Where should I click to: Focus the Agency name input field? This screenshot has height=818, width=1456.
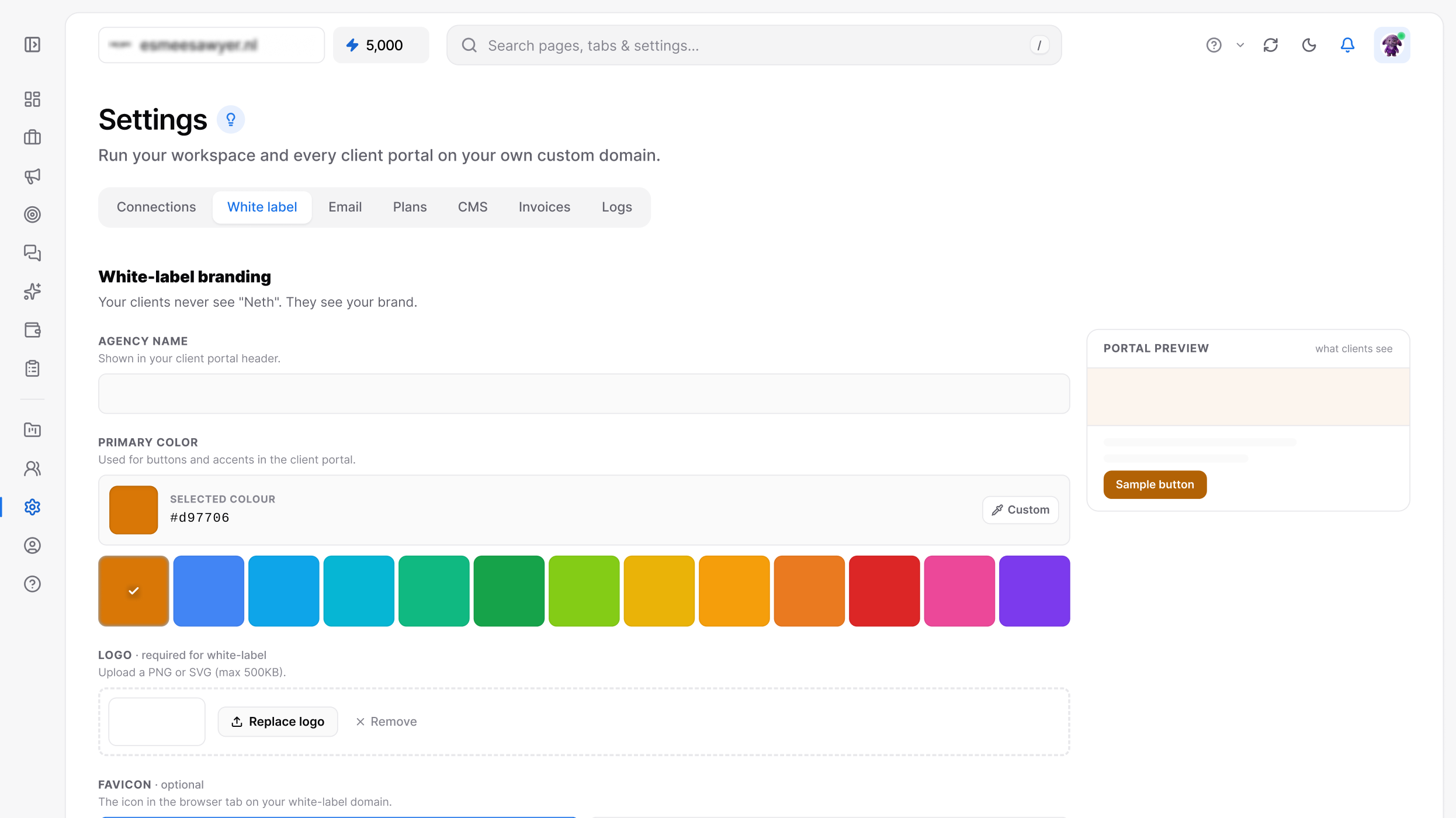[584, 394]
